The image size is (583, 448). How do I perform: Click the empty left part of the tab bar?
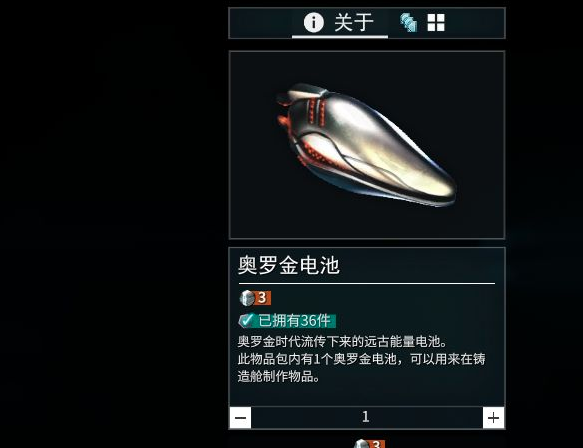[261, 23]
